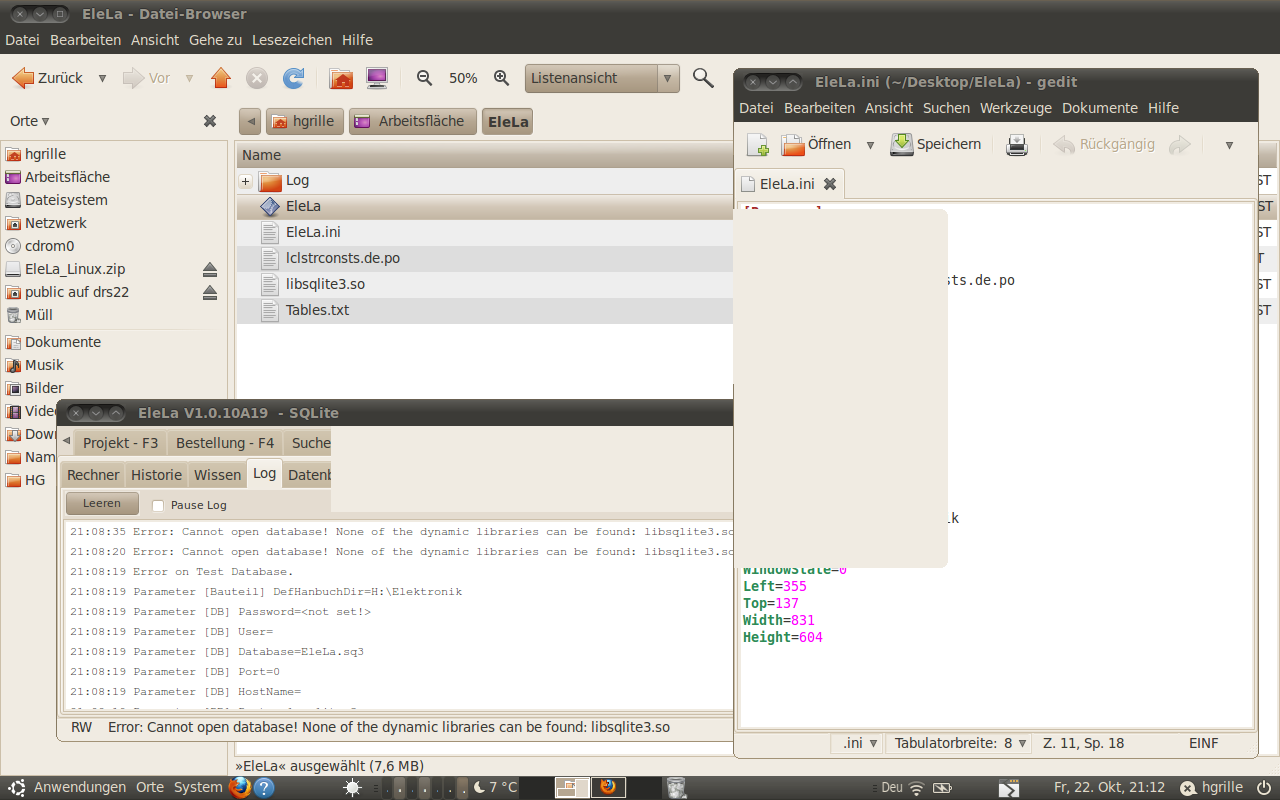Click the weather applet showing 7 °C

(493, 787)
